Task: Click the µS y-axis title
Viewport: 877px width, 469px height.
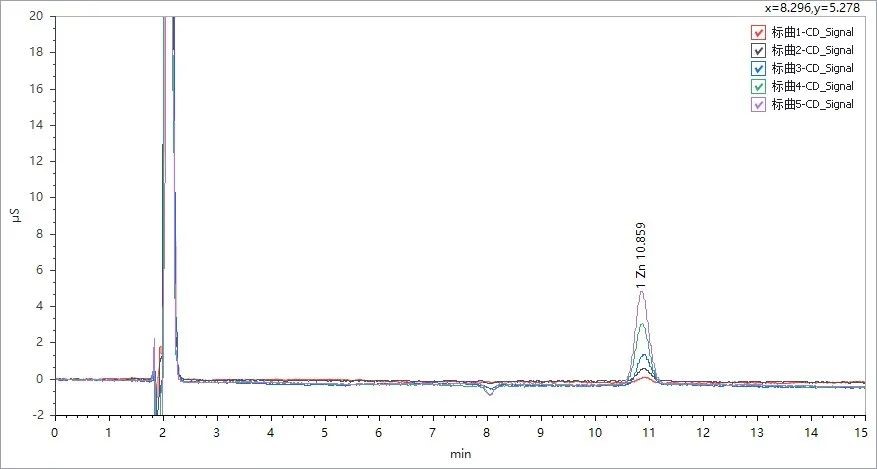Action: tap(15, 215)
